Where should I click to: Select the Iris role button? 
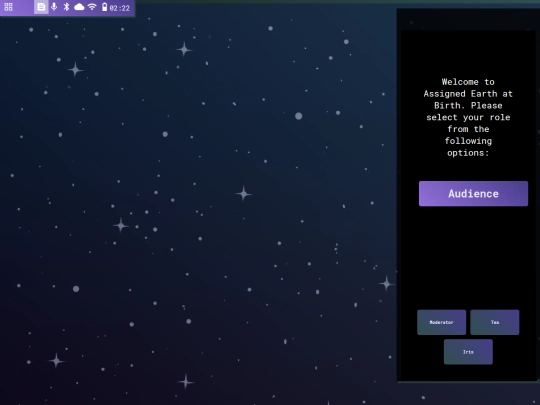(468, 352)
